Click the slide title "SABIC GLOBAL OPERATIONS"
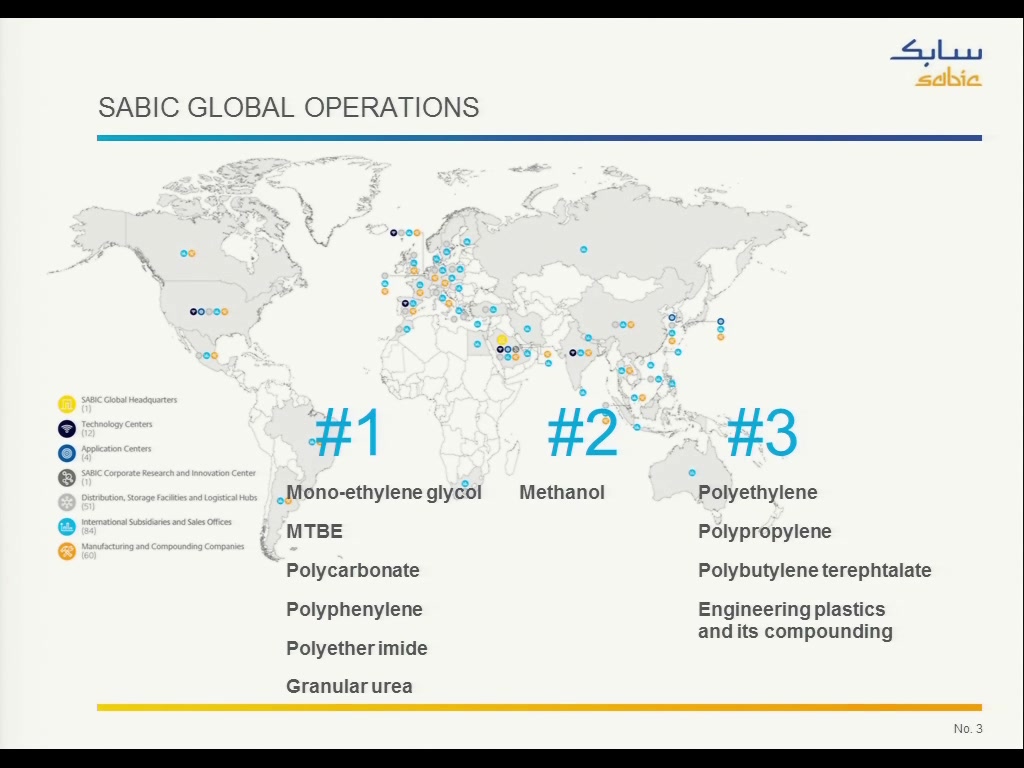The width and height of the screenshot is (1024, 768). coord(289,108)
